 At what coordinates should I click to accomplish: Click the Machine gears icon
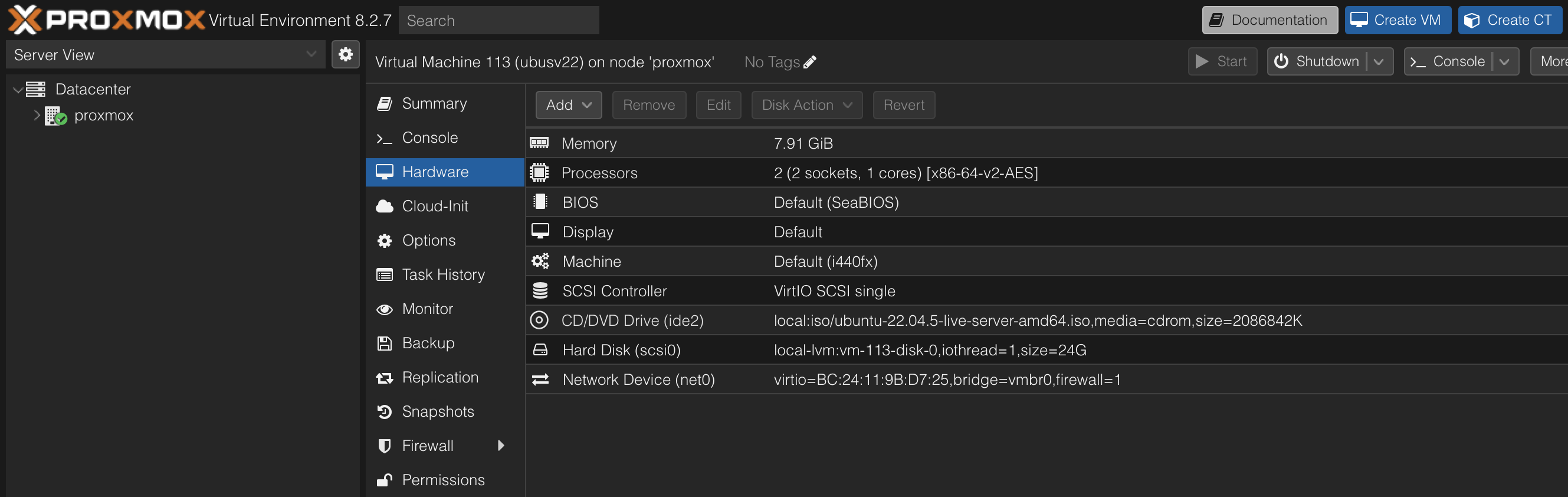pos(540,261)
